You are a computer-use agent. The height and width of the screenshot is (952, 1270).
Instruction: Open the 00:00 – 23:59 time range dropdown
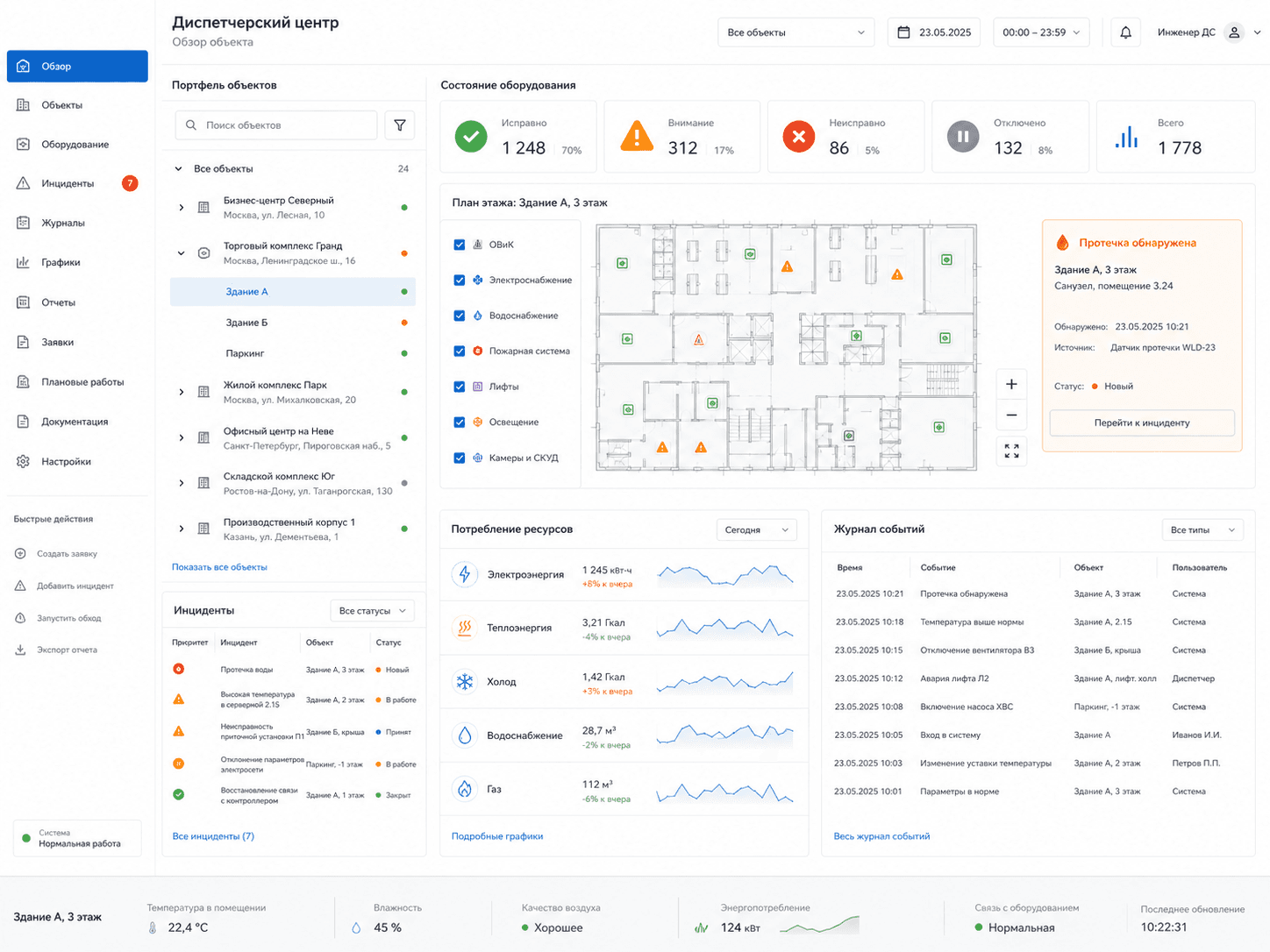tap(1042, 32)
